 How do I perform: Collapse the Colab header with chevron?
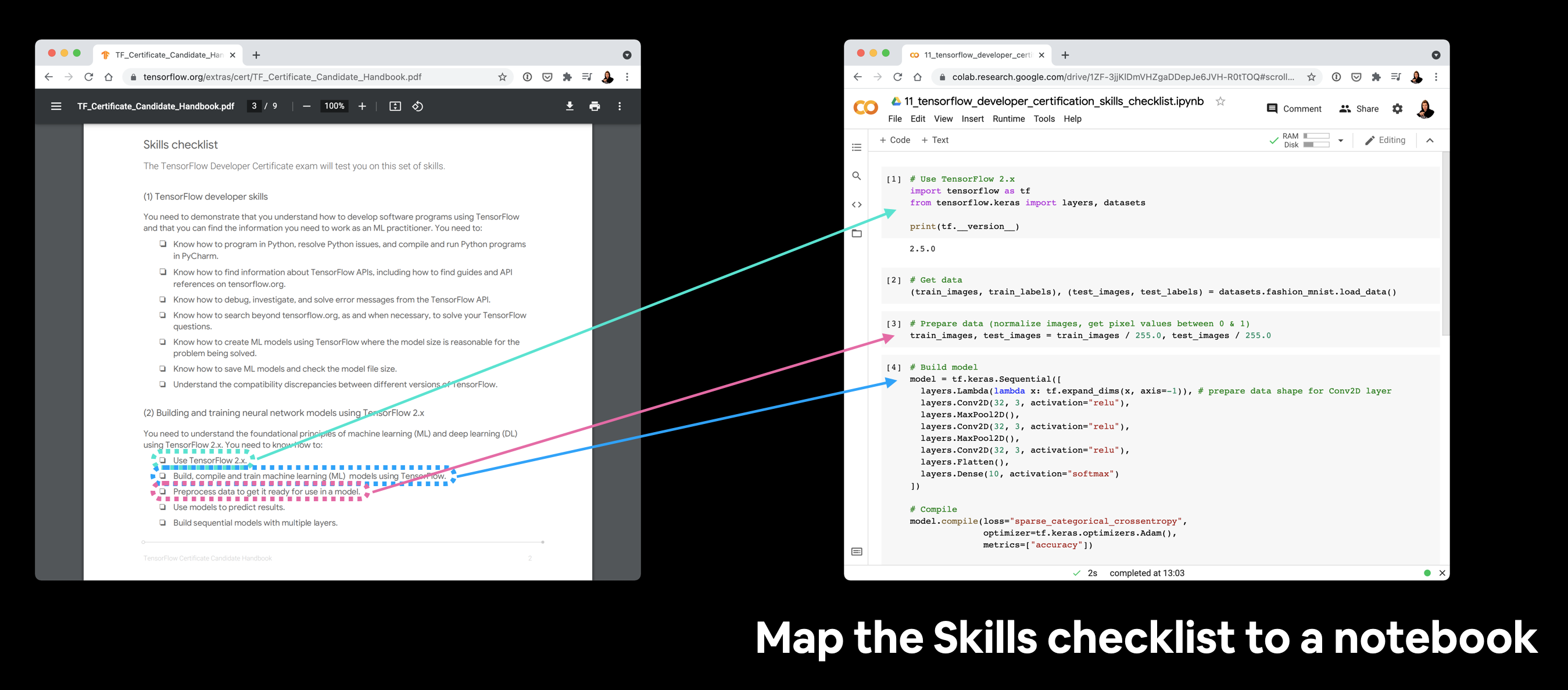point(1429,141)
